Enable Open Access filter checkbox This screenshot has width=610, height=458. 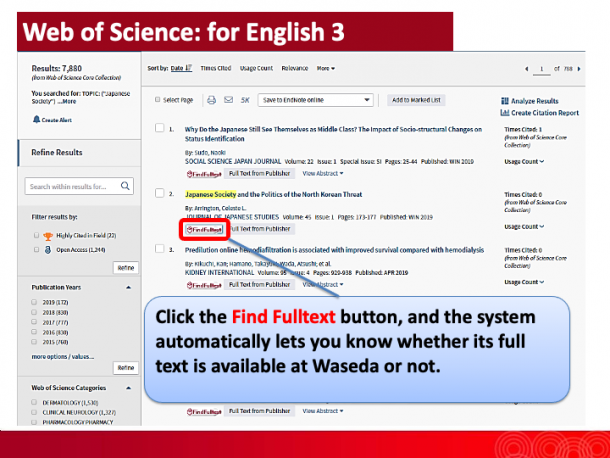point(36,249)
